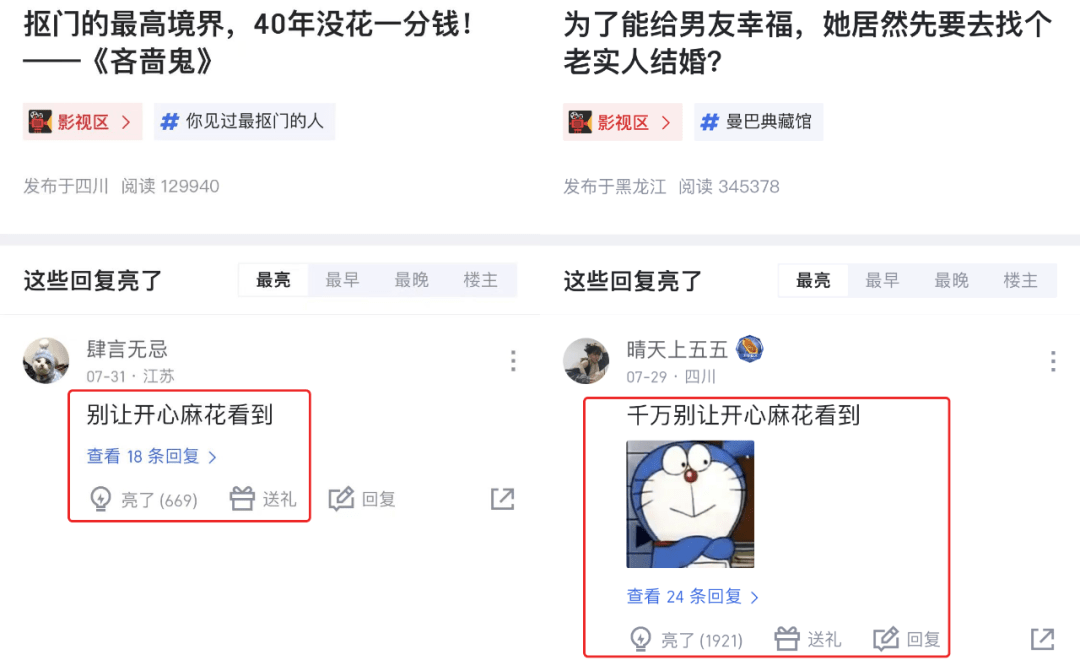Expand 查看 18 条回复 replies
Image resolution: width=1080 pixels, height=671 pixels.
click(x=152, y=456)
